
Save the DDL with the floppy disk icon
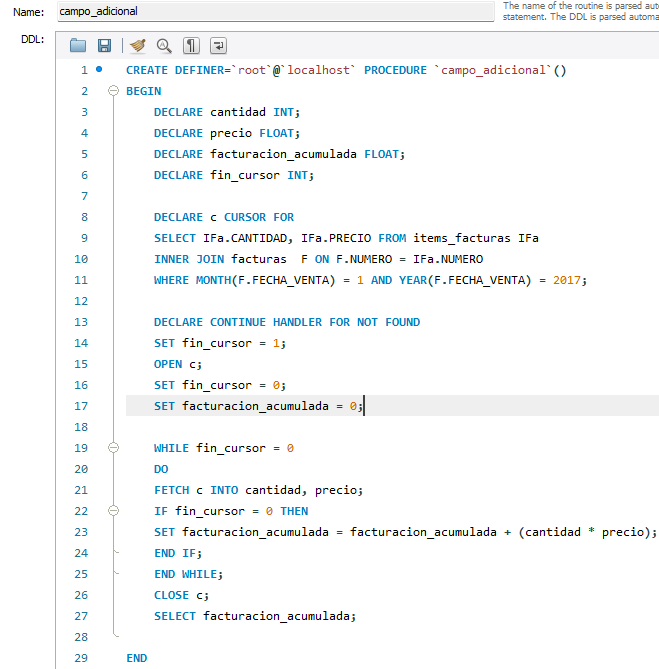coord(104,46)
